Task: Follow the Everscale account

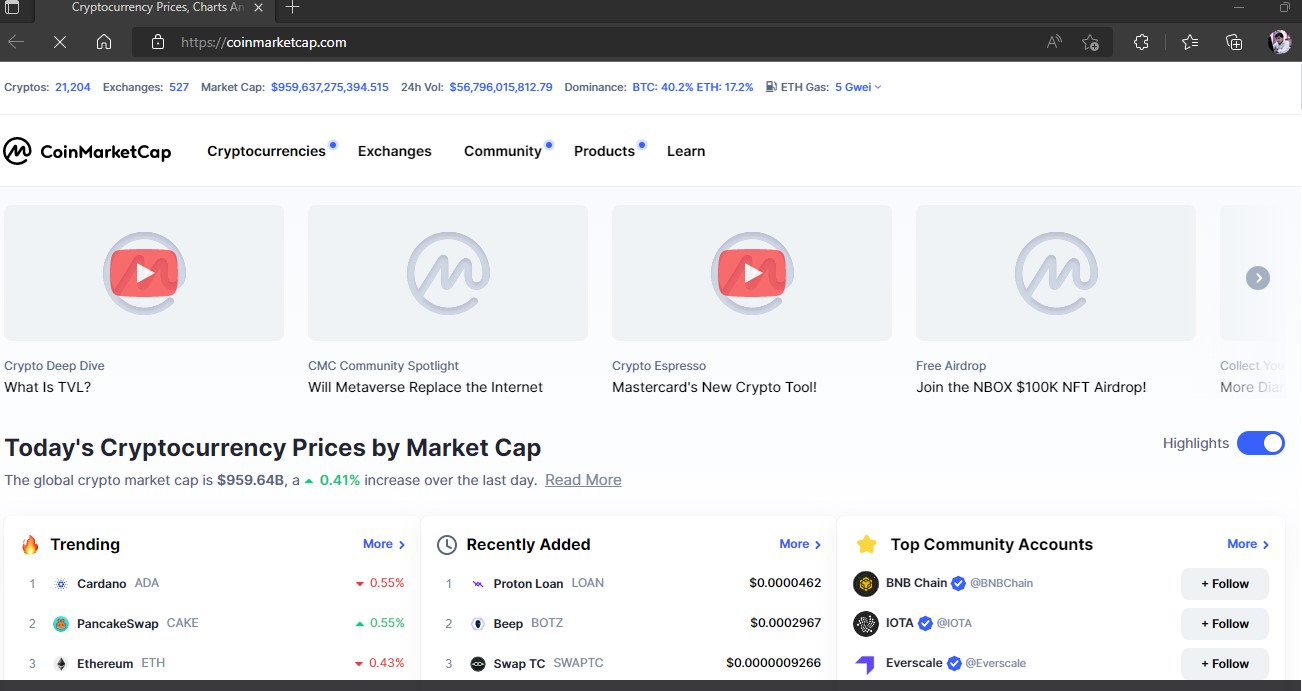Action: [1225, 663]
